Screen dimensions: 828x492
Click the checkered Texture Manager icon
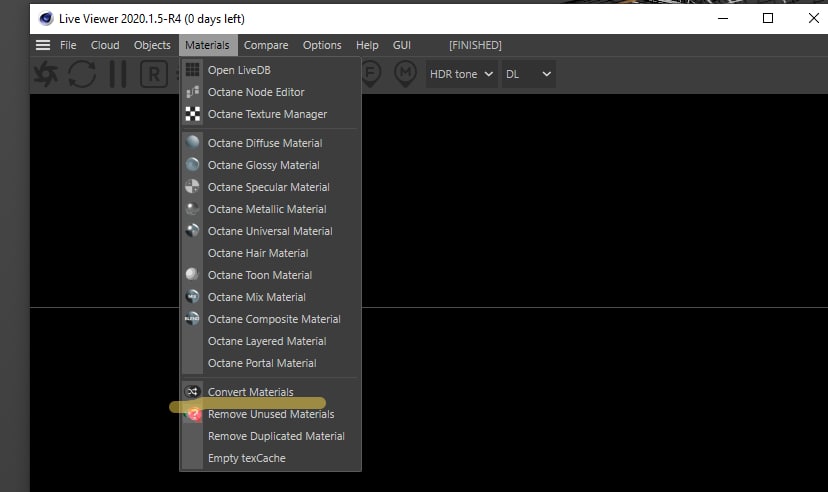[193, 114]
